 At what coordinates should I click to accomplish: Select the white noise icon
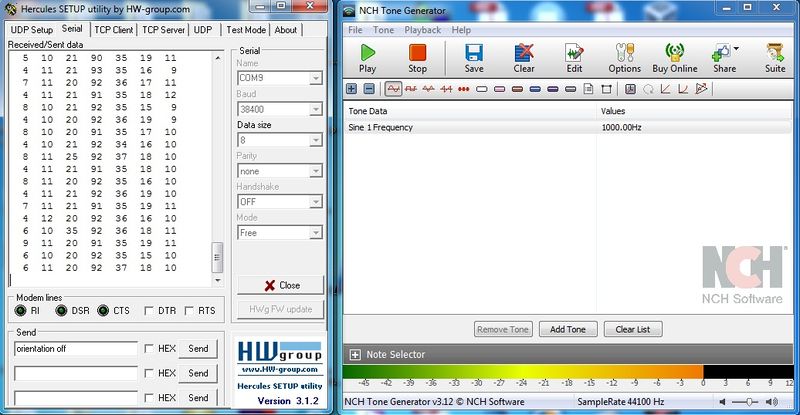[x=482, y=89]
